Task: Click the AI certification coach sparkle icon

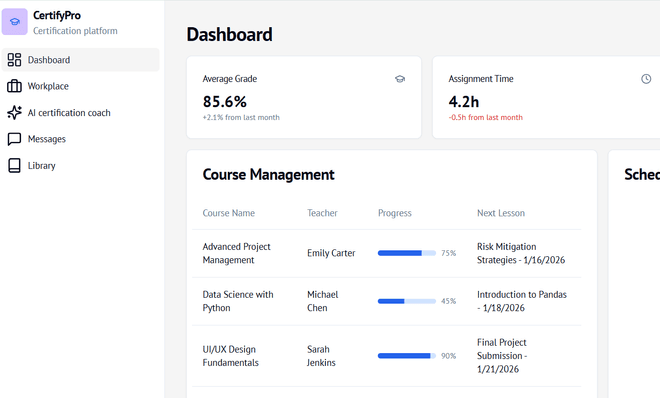Action: pos(14,113)
